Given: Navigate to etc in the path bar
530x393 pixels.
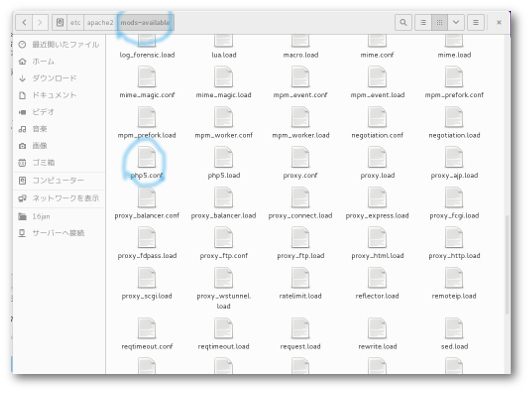Looking at the screenshot, I should 75,23.
